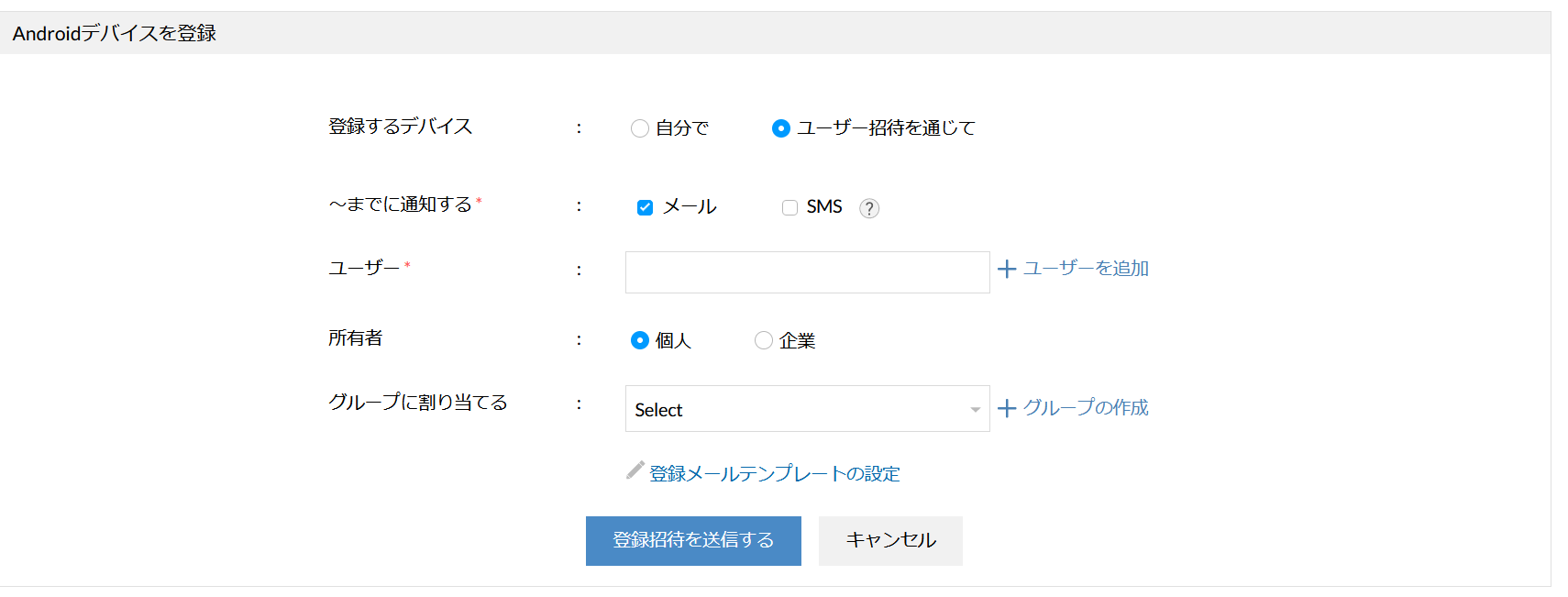This screenshot has height=597, width=1568.
Task: Click the arrow in the group dropdown
Action: coord(975,410)
